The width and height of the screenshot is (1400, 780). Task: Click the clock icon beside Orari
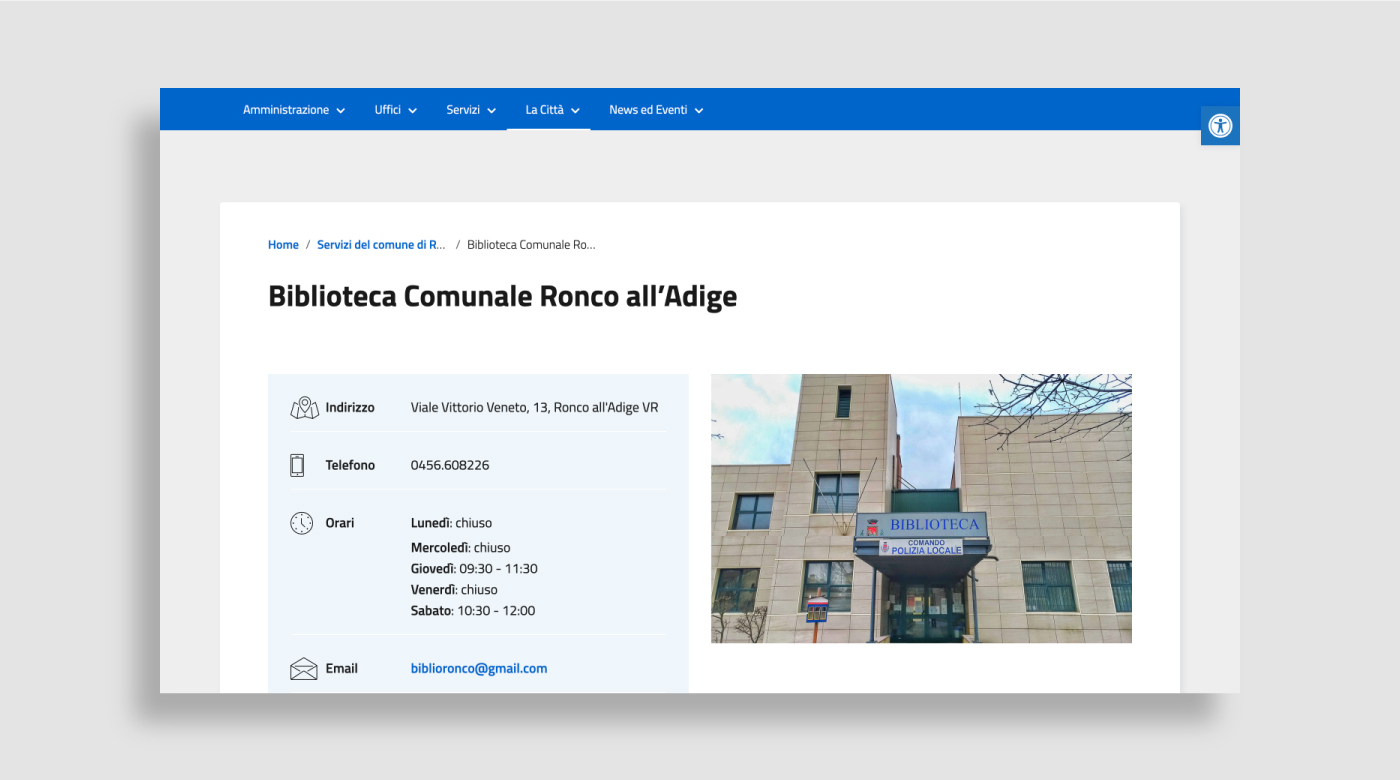pyautogui.click(x=302, y=523)
